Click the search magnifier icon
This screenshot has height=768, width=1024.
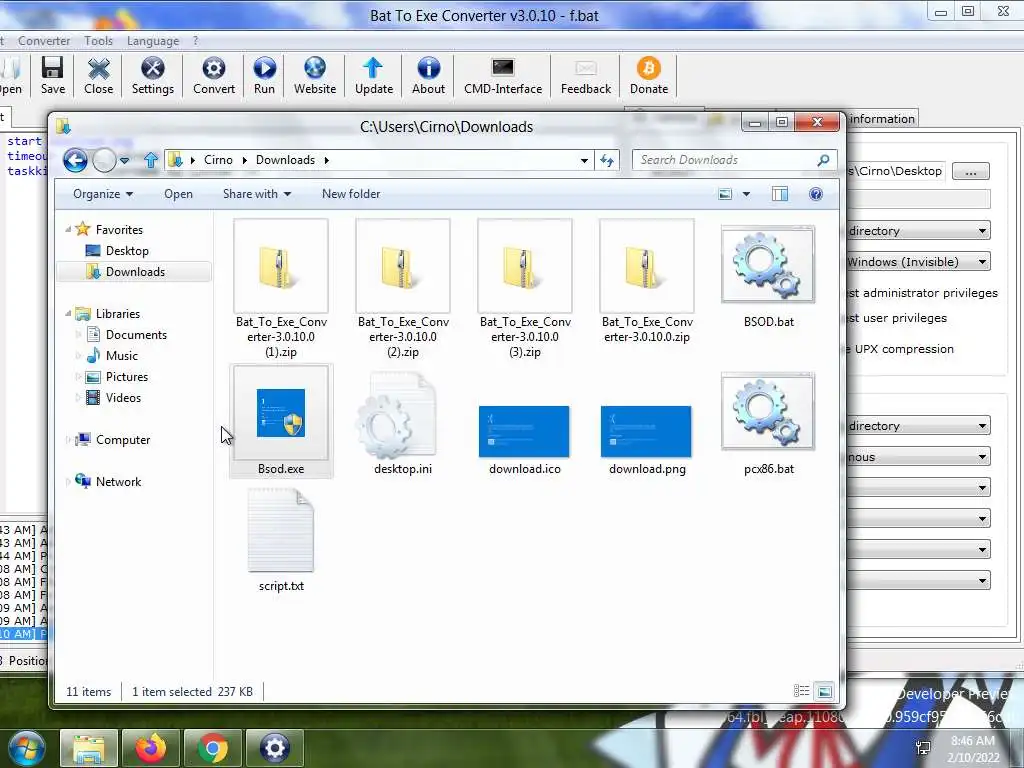824,160
